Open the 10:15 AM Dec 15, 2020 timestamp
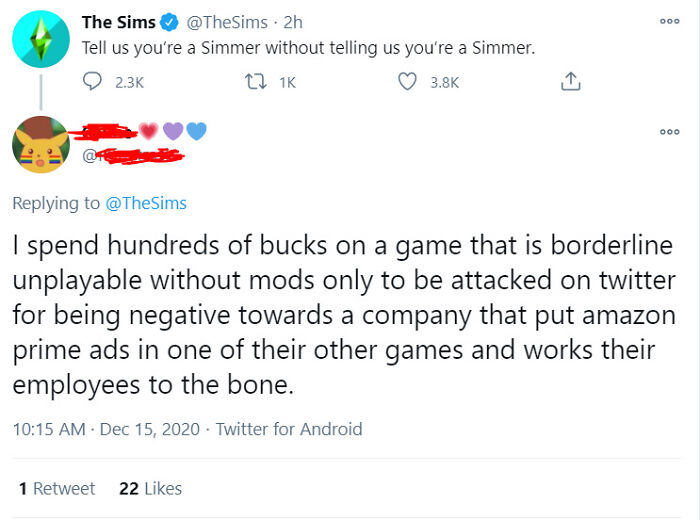This screenshot has height=520, width=700. point(105,429)
